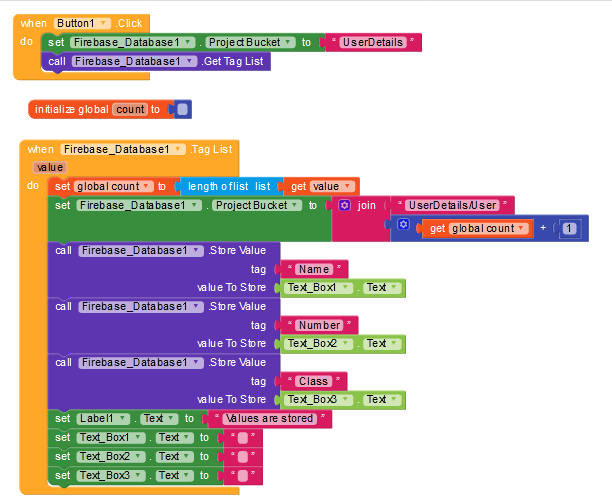The width and height of the screenshot is (612, 499).
Task: Click the "Values are stored" text field
Action: [x=269, y=419]
